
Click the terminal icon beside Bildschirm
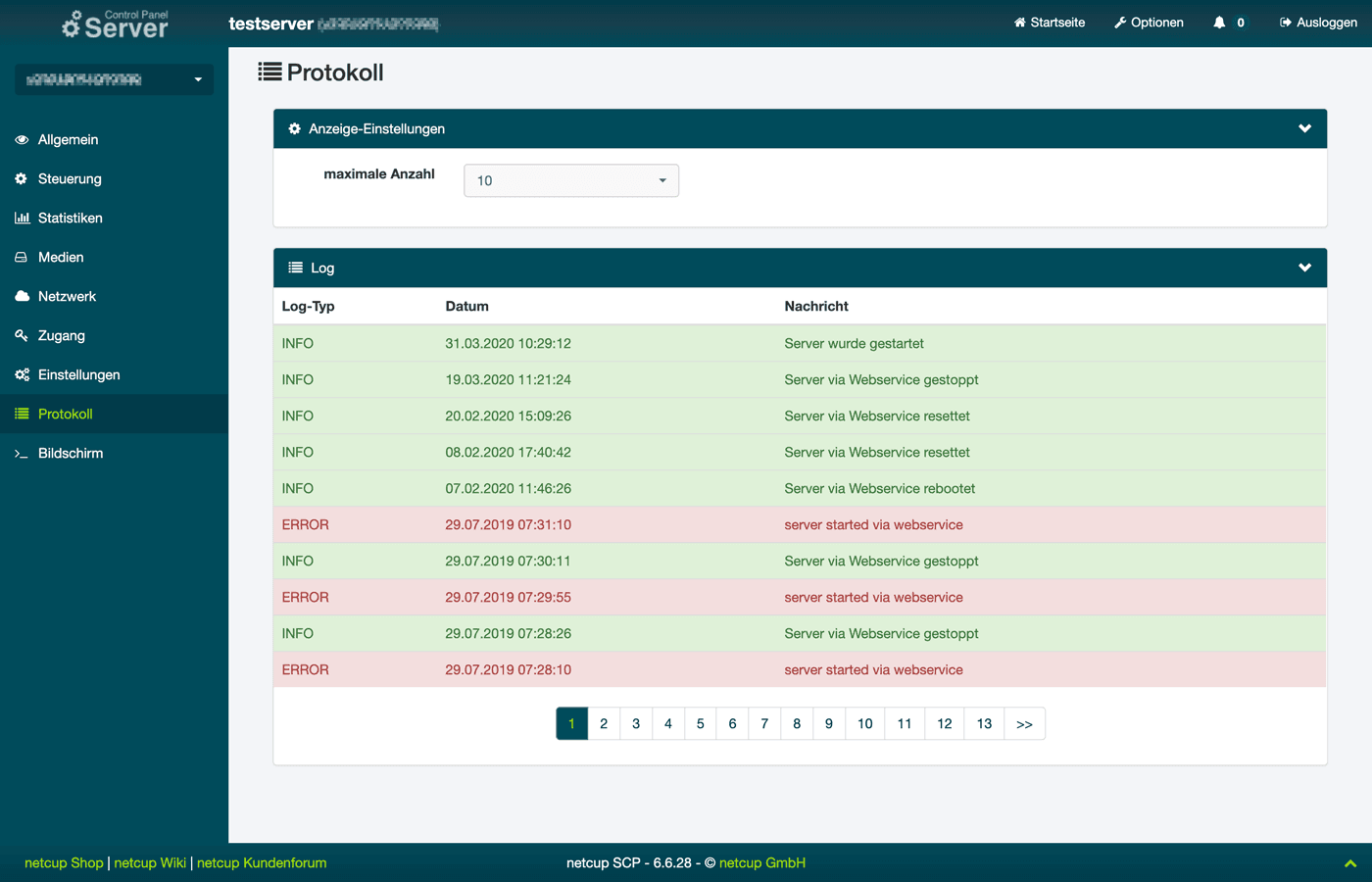pyautogui.click(x=22, y=454)
